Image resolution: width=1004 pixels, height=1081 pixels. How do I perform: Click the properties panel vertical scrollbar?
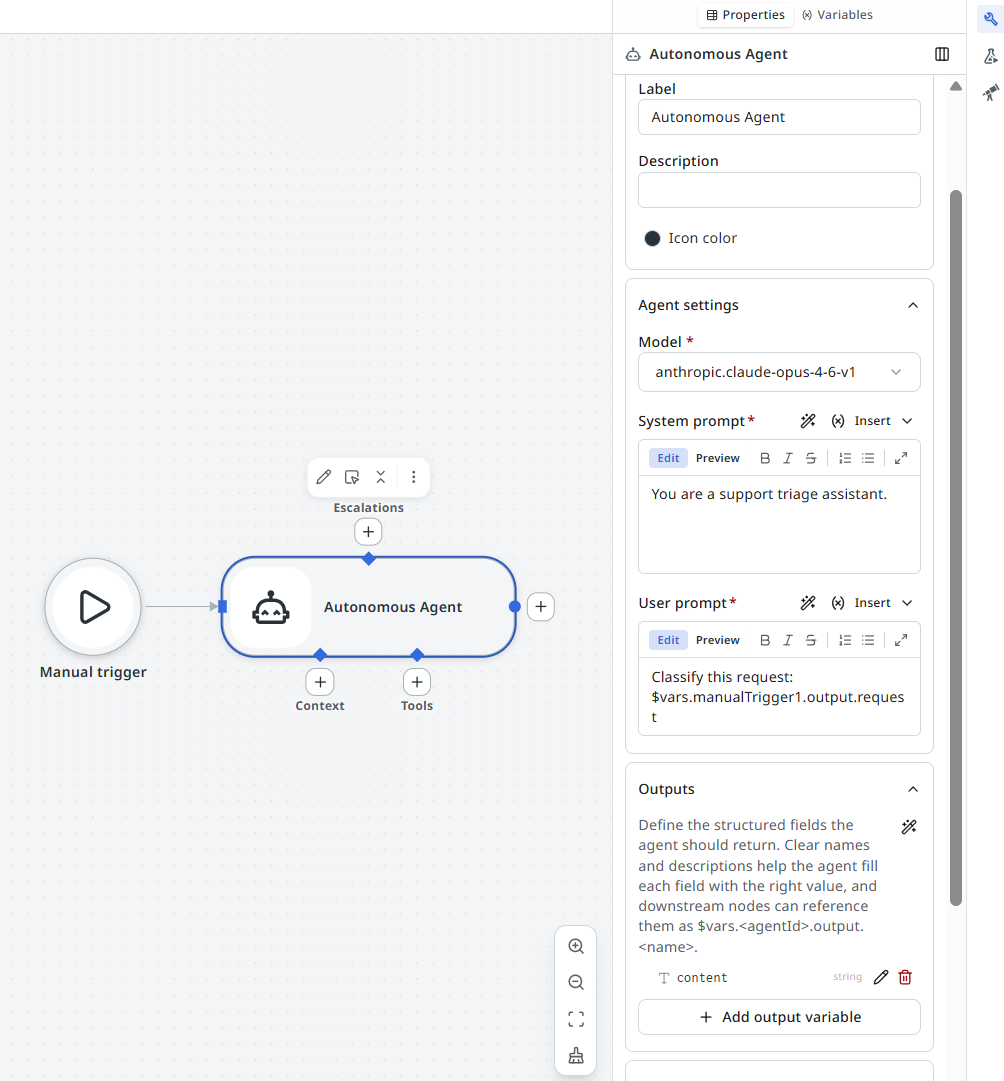pyautogui.click(x=956, y=548)
